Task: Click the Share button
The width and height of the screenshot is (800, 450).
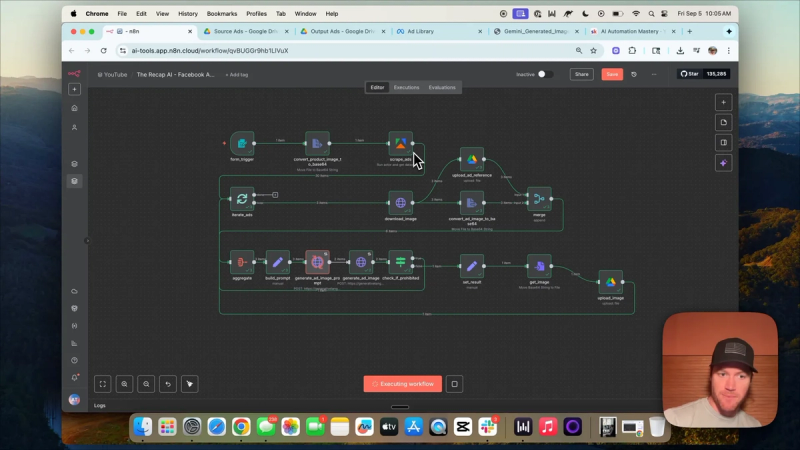Action: click(x=582, y=74)
